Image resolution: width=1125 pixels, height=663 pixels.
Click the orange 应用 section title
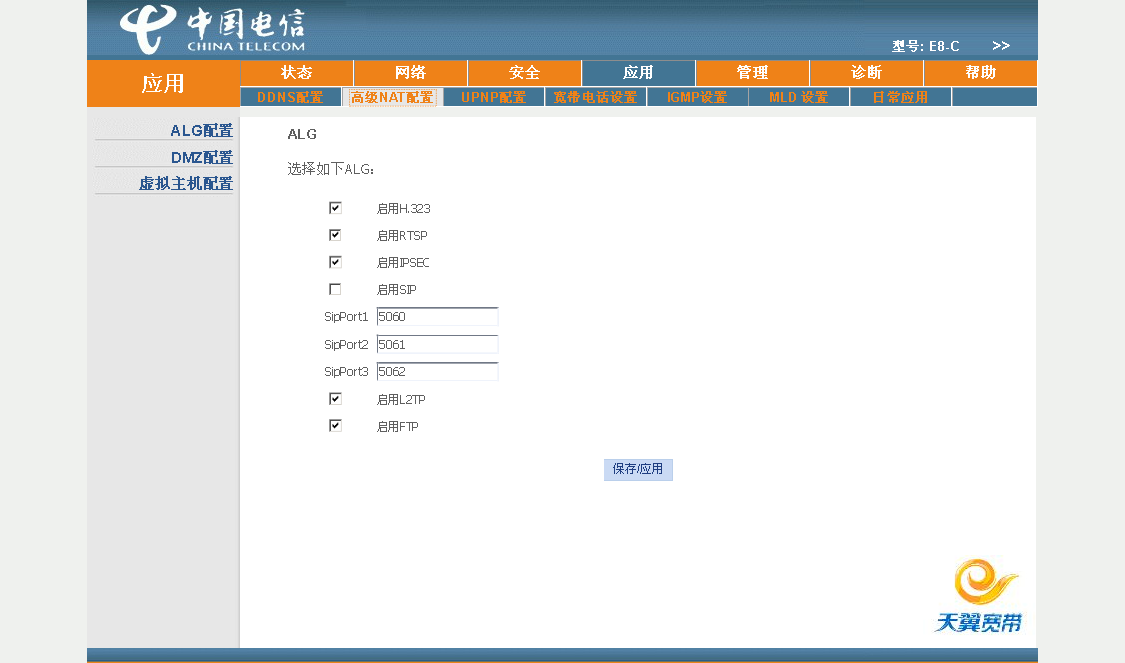pos(163,83)
